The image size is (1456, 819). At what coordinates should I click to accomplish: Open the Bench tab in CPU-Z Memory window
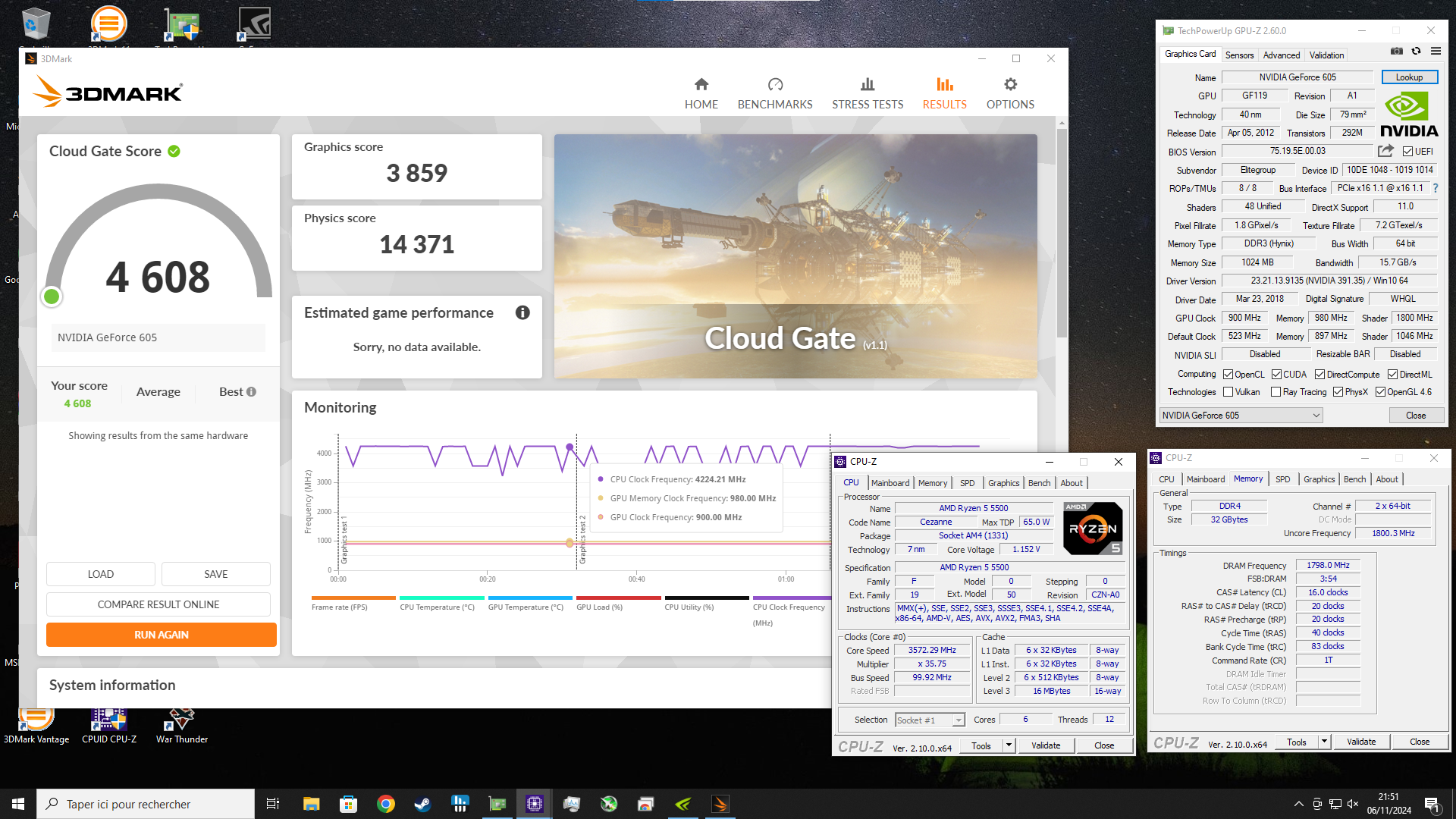1354,479
